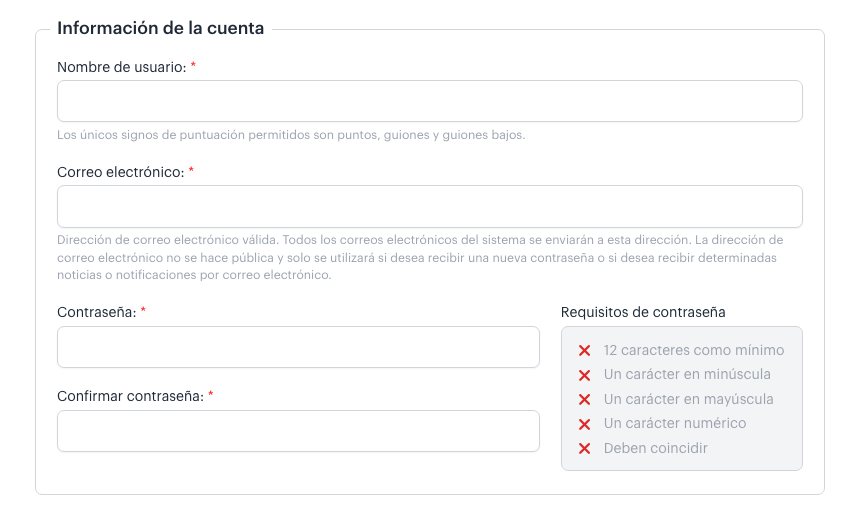Click the Correo electrónico label
Image resolution: width=860 pixels, height=520 pixels.
click(x=120, y=172)
